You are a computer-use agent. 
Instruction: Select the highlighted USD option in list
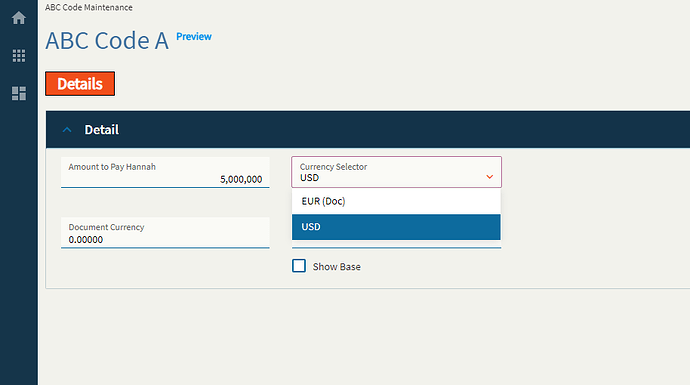click(396, 227)
